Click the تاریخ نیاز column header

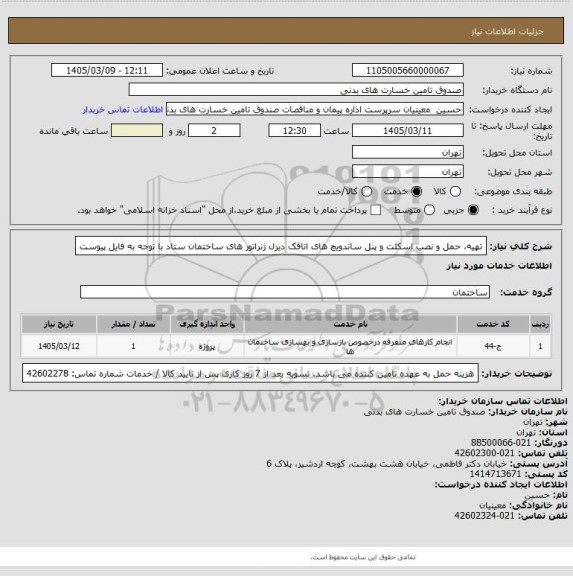pos(59,324)
